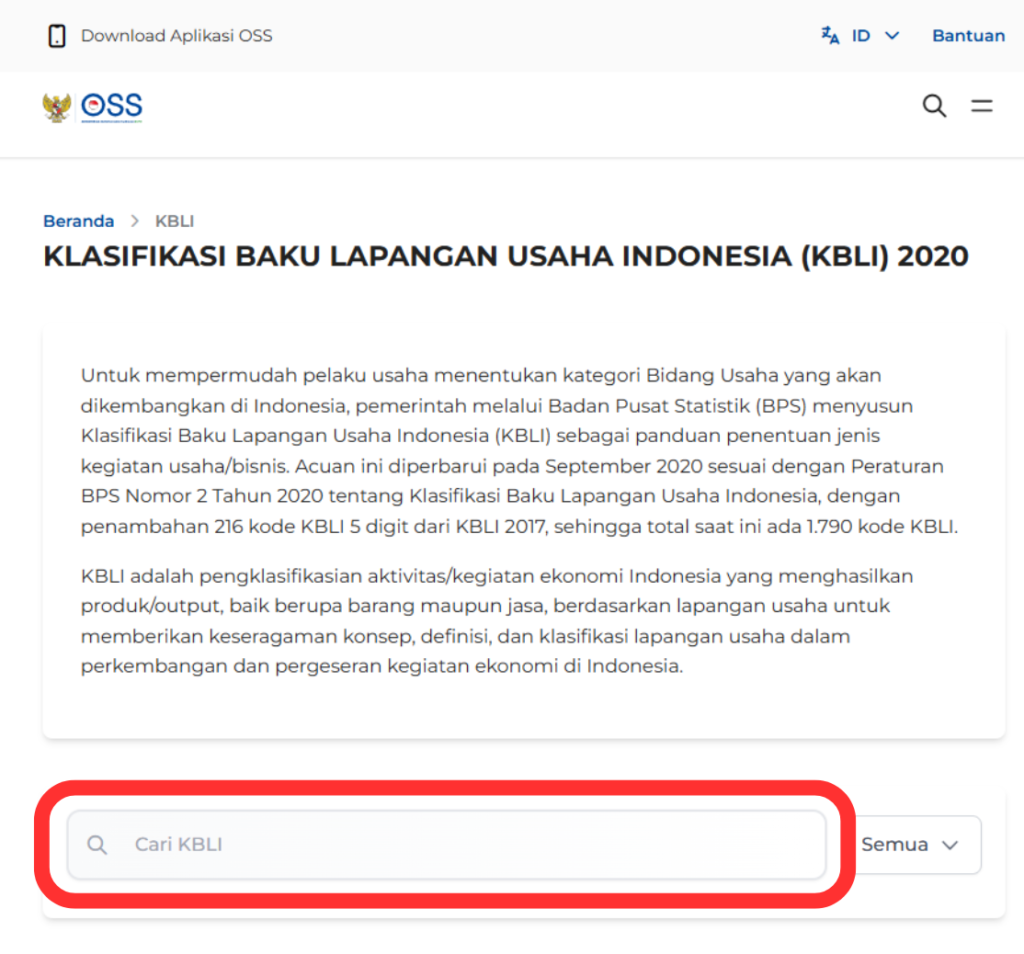The image size is (1024, 954).
Task: Click the mobile phone icon in top bar
Action: pos(57,36)
